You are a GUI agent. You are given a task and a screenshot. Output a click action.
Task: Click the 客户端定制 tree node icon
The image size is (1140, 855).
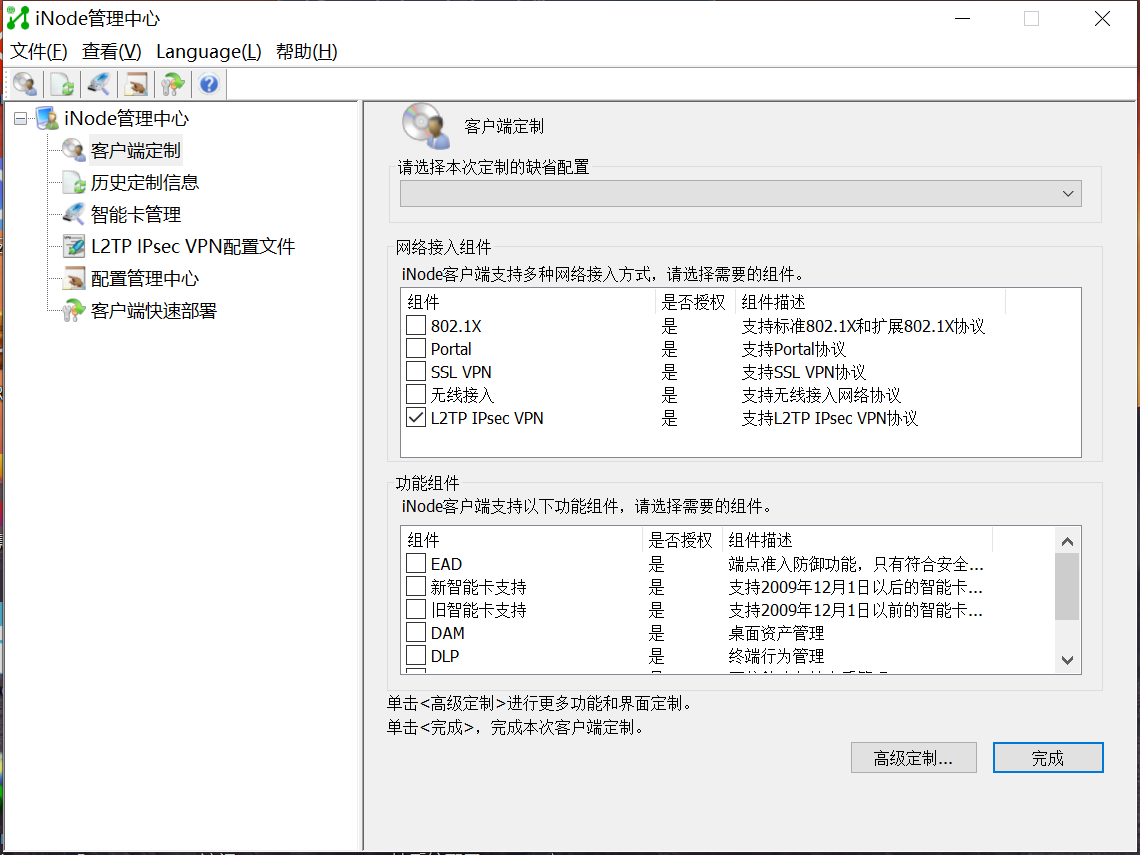tap(73, 150)
